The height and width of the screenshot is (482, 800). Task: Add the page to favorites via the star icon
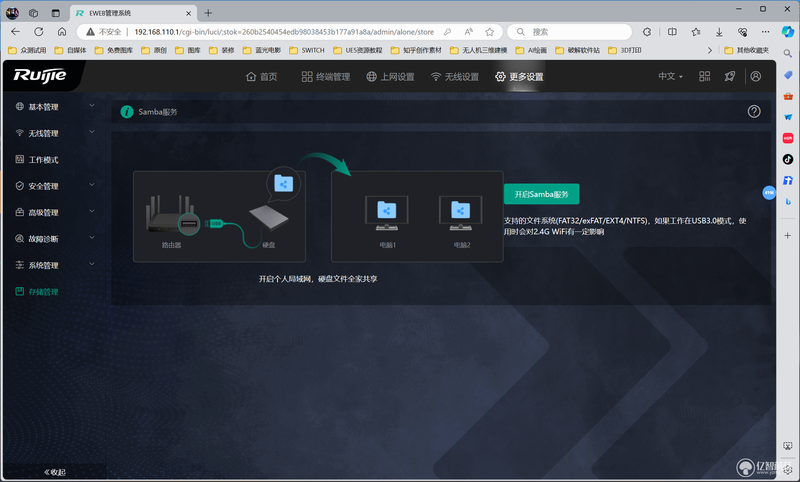(489, 32)
